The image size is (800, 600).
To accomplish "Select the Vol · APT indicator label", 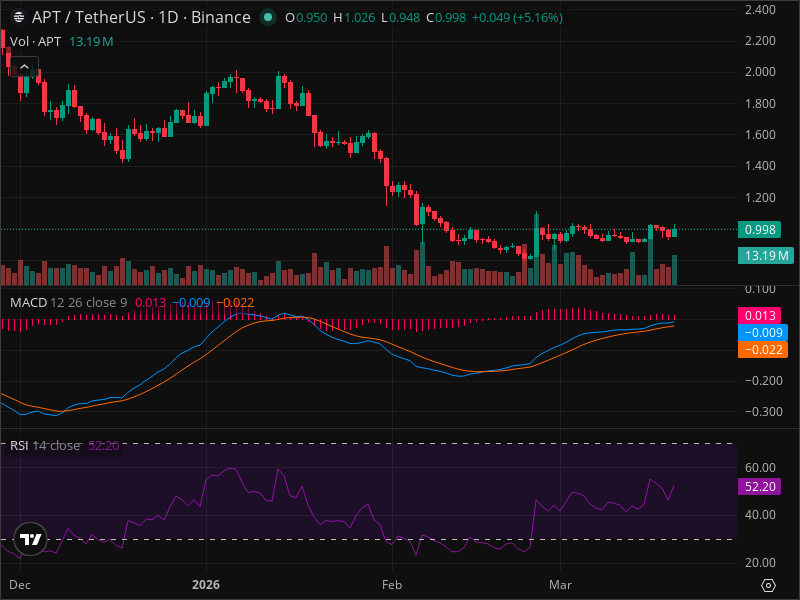I will pos(35,41).
